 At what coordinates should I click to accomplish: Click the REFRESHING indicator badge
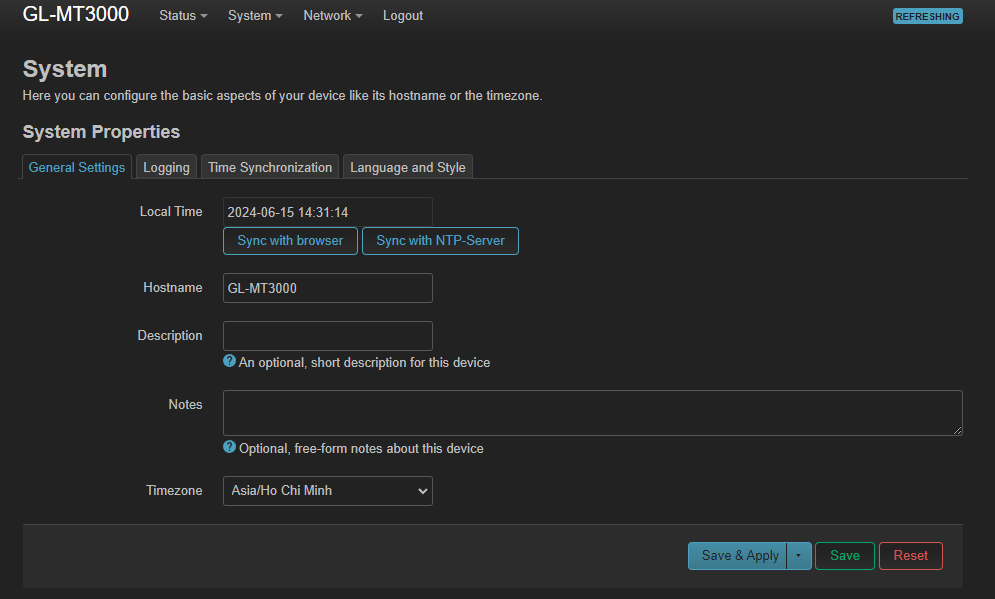(x=927, y=16)
